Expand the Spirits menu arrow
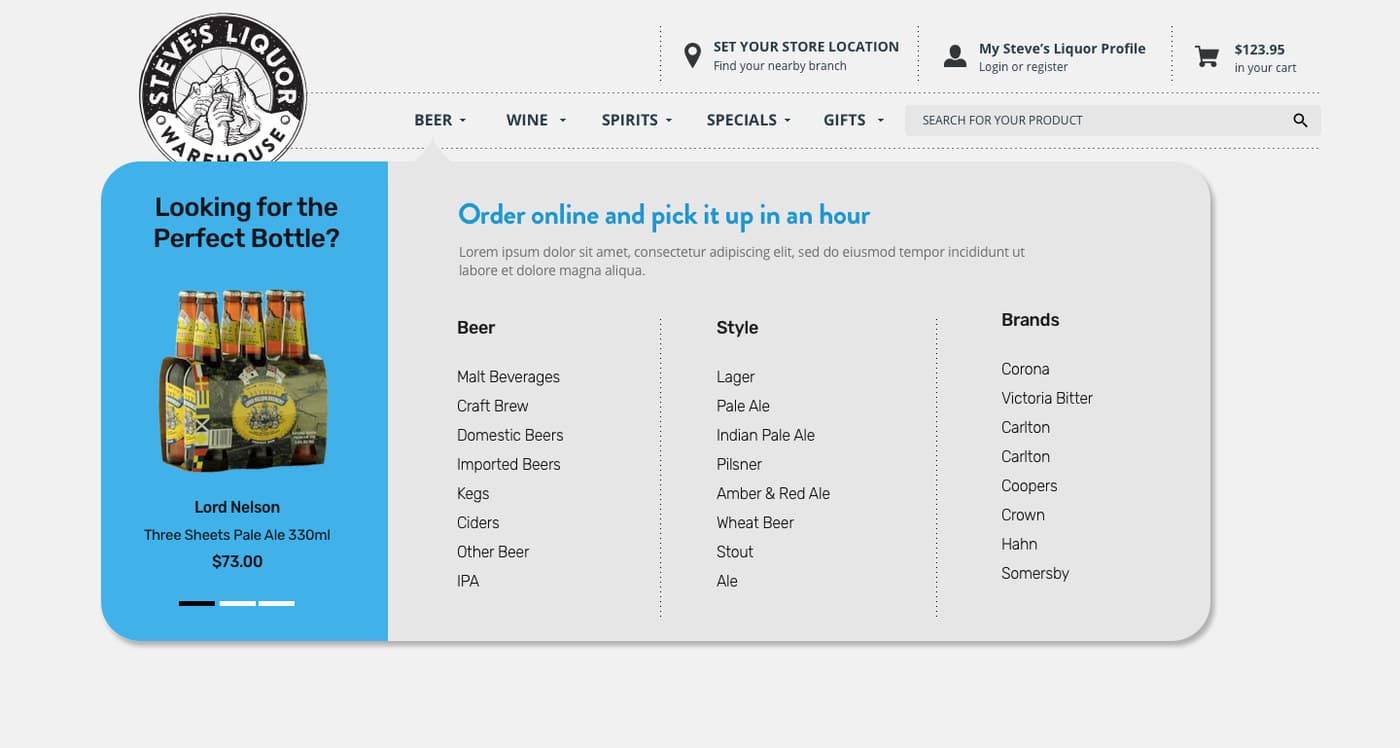The image size is (1400, 748). point(669,121)
